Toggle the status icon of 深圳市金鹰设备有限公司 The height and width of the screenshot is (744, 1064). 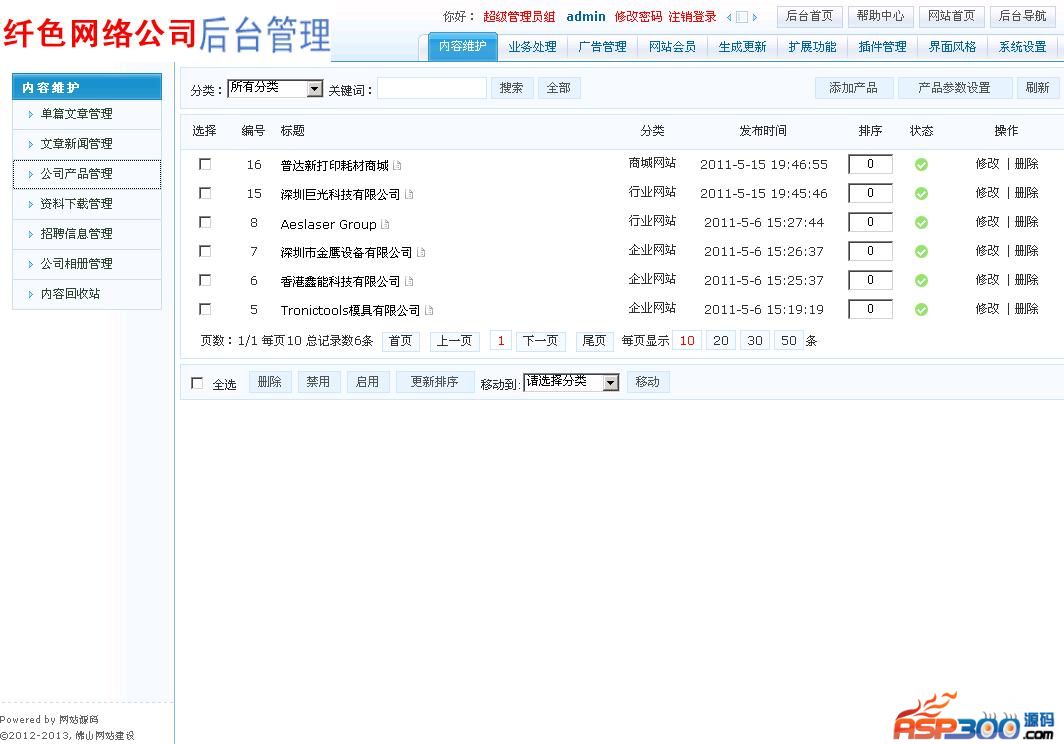point(921,252)
